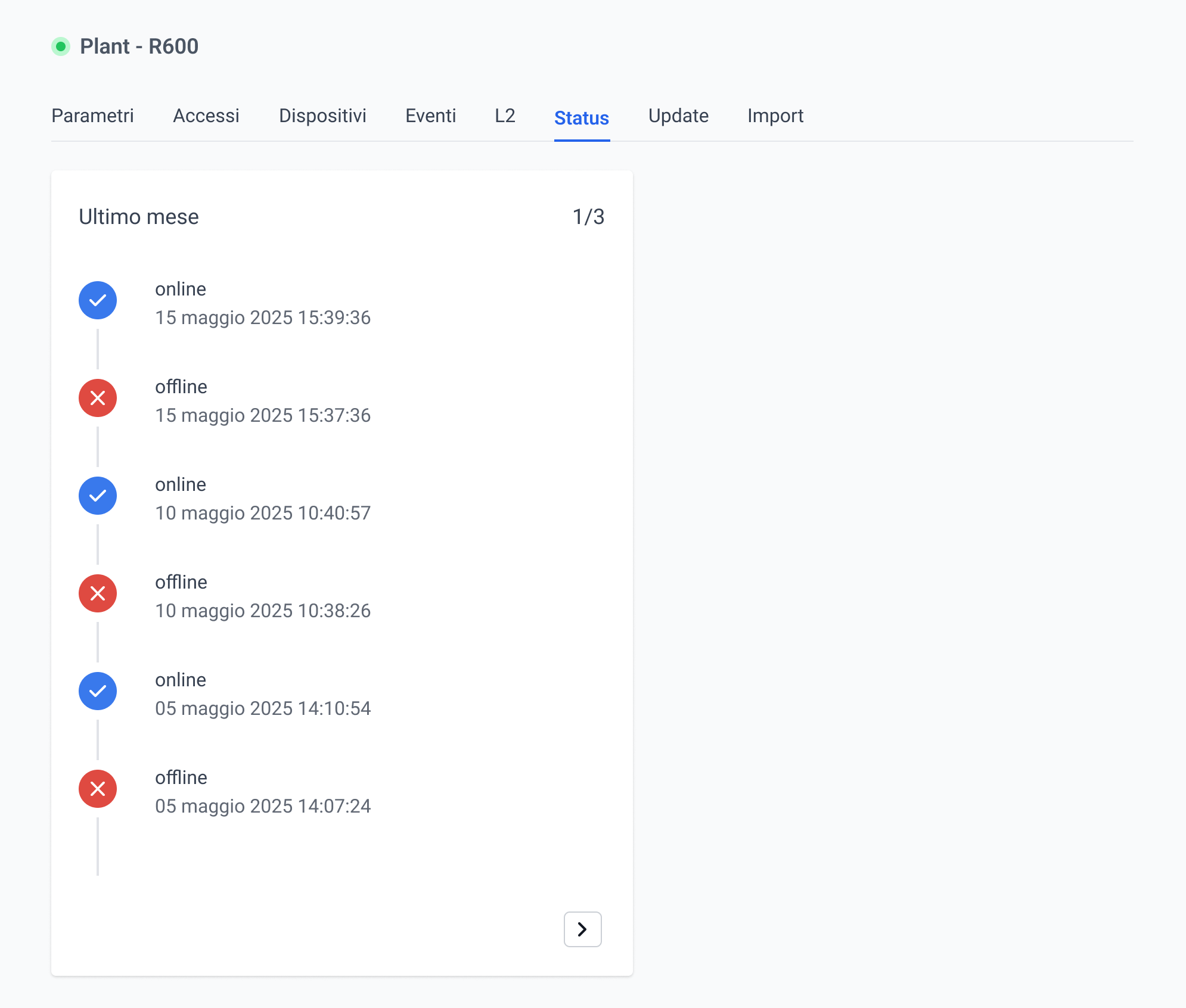The height and width of the screenshot is (1008, 1186).
Task: Open the Parametri tab
Action: 92,116
